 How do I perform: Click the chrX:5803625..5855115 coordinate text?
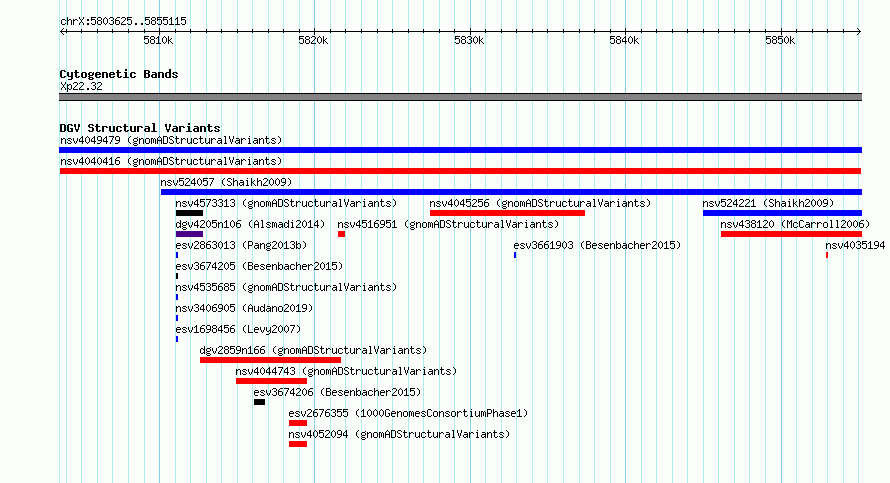123,22
